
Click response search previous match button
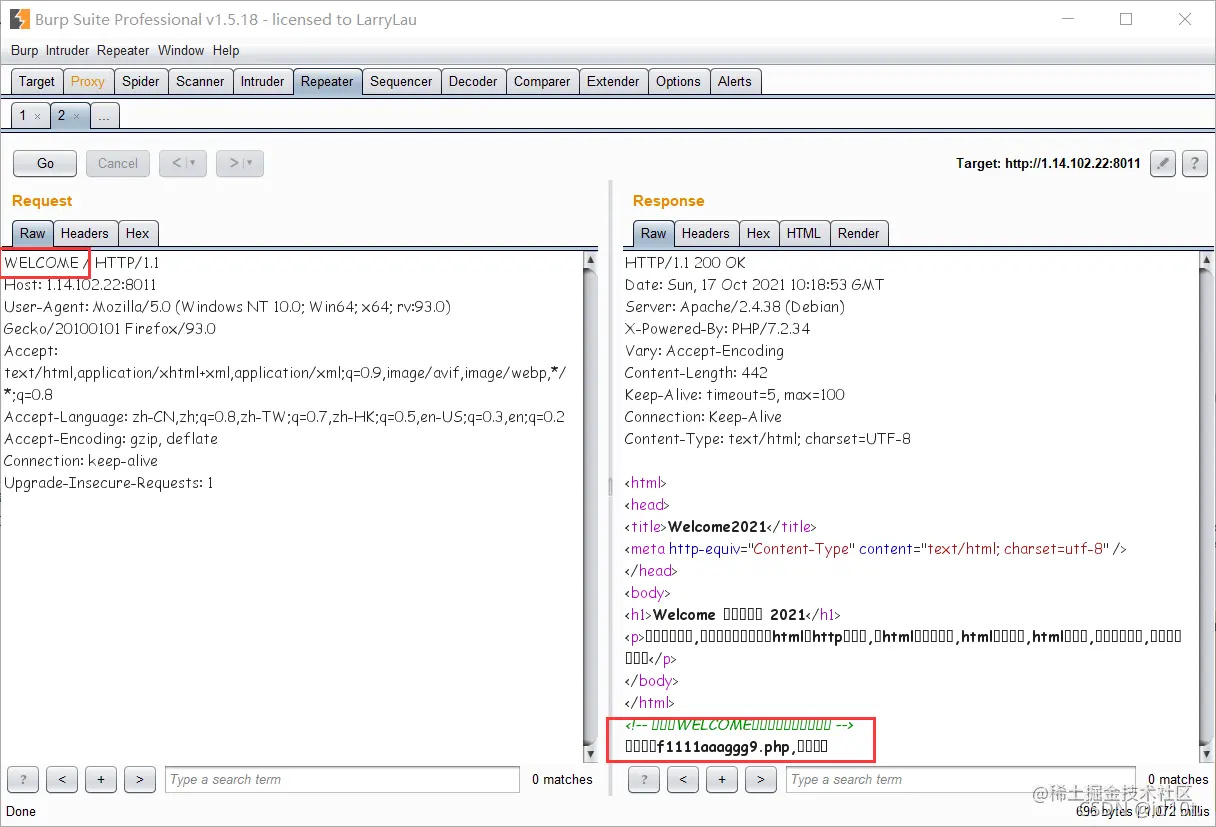(682, 779)
